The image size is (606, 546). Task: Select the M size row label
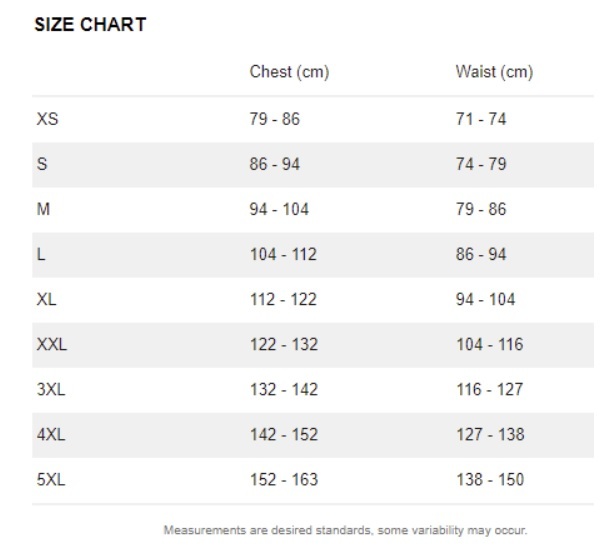tap(43, 209)
